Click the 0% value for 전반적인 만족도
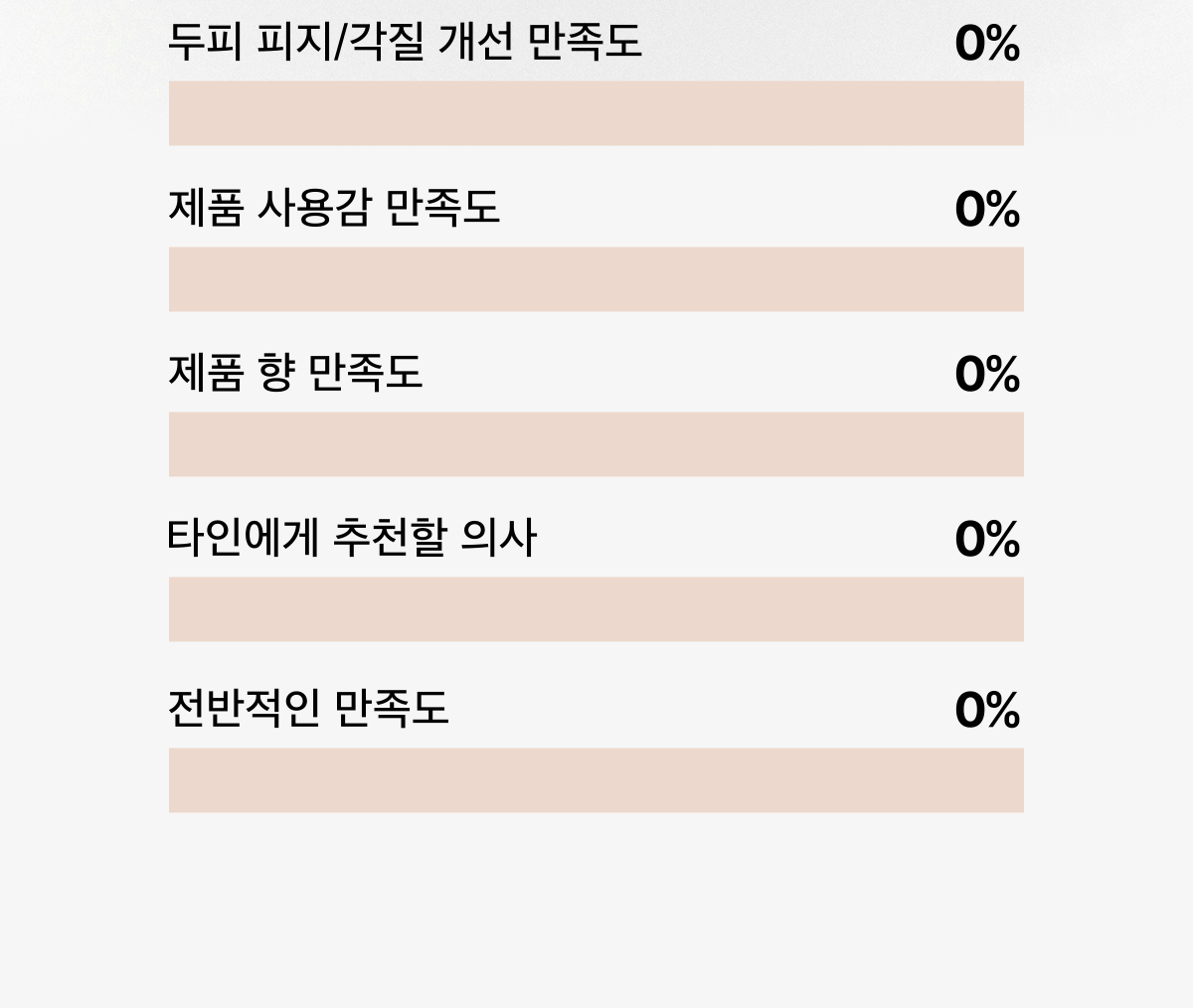Viewport: 1193px width, 1008px height. [987, 711]
